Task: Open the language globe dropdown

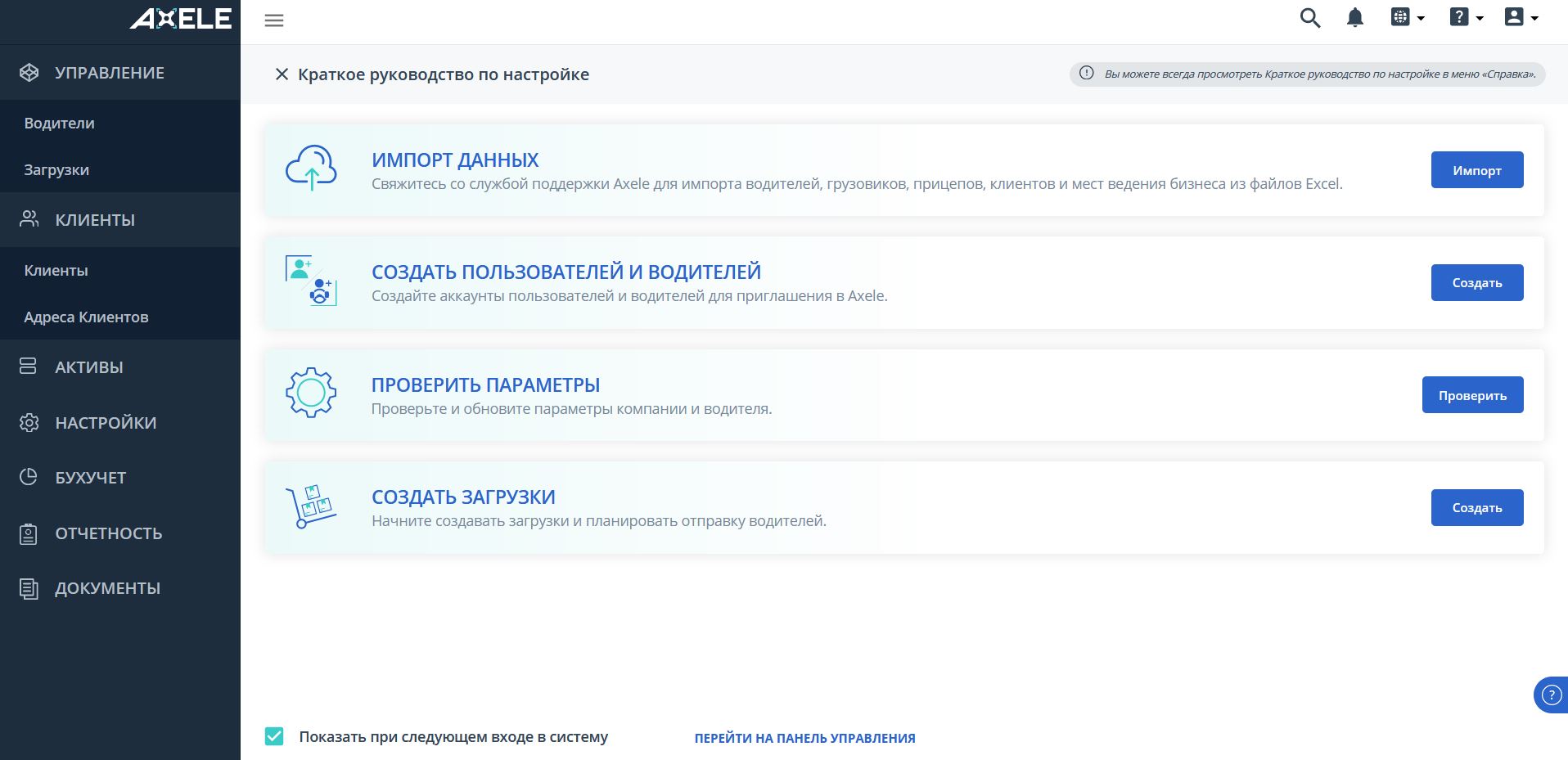Action: 1408,17
